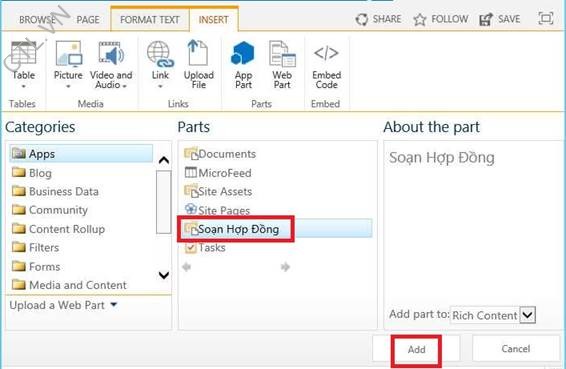Open the Content Rollup category

coord(58,229)
